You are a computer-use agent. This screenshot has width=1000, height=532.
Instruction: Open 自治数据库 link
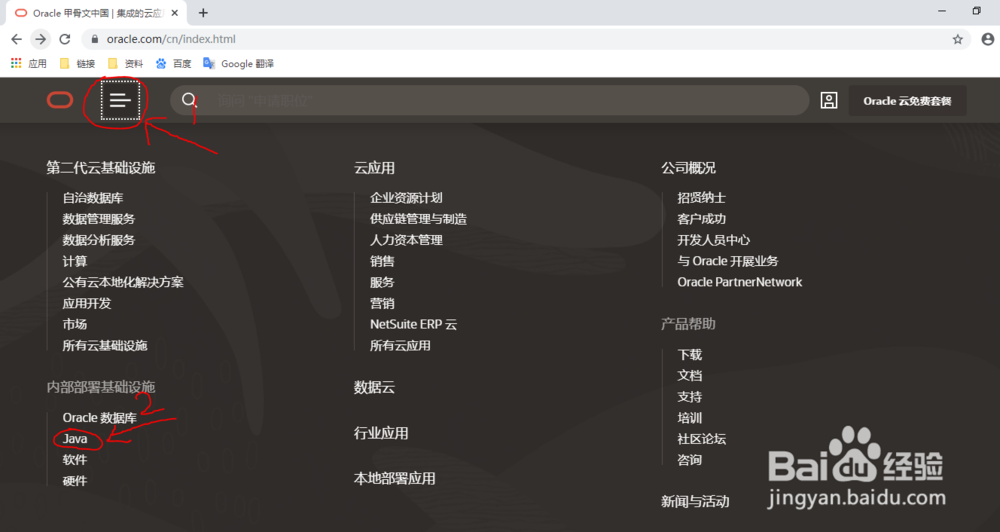click(x=92, y=198)
